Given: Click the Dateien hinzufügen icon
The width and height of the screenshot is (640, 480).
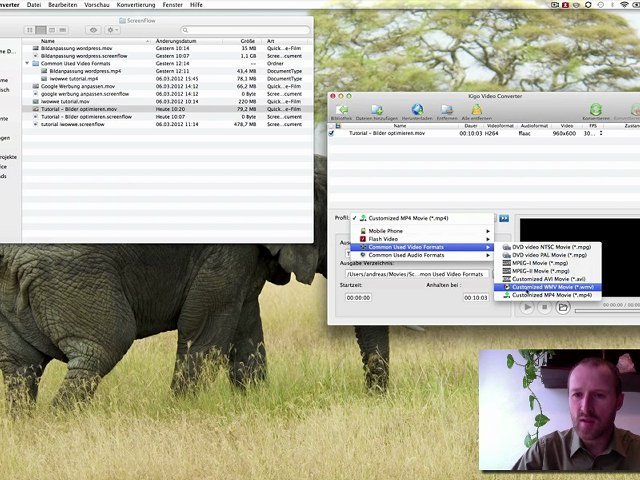Looking at the screenshot, I should point(377,110).
